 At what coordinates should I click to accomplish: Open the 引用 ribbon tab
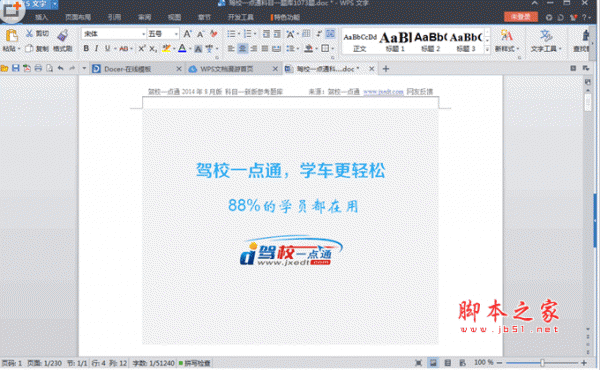pyautogui.click(x=114, y=17)
